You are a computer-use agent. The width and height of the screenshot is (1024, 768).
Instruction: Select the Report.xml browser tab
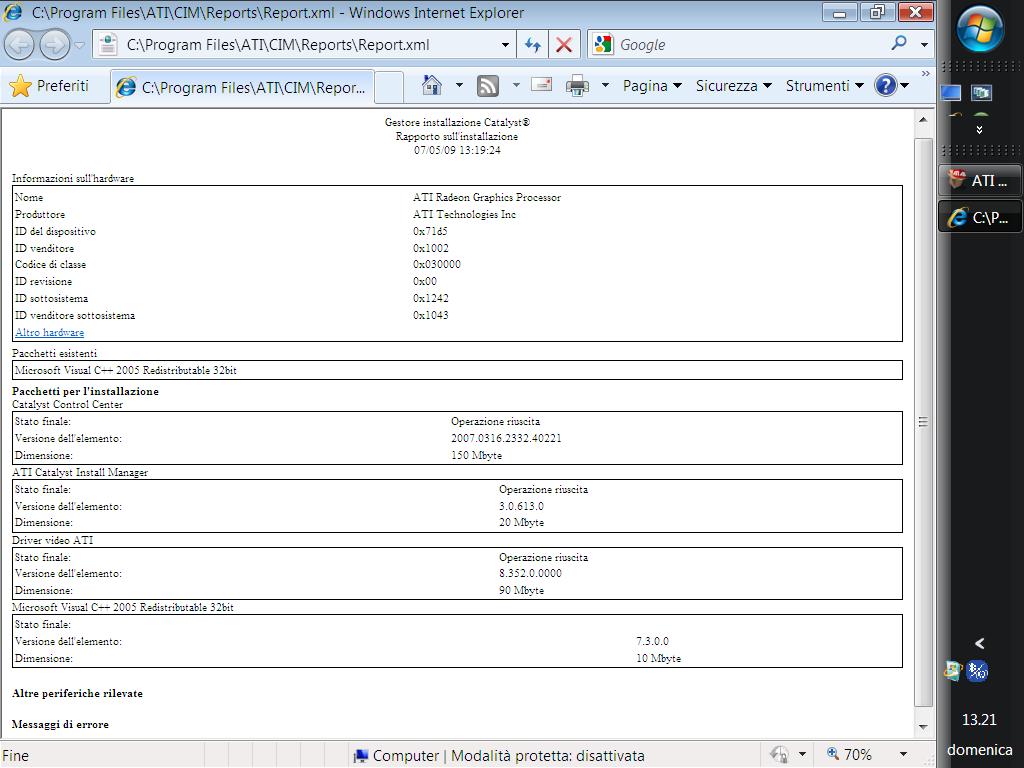[243, 87]
